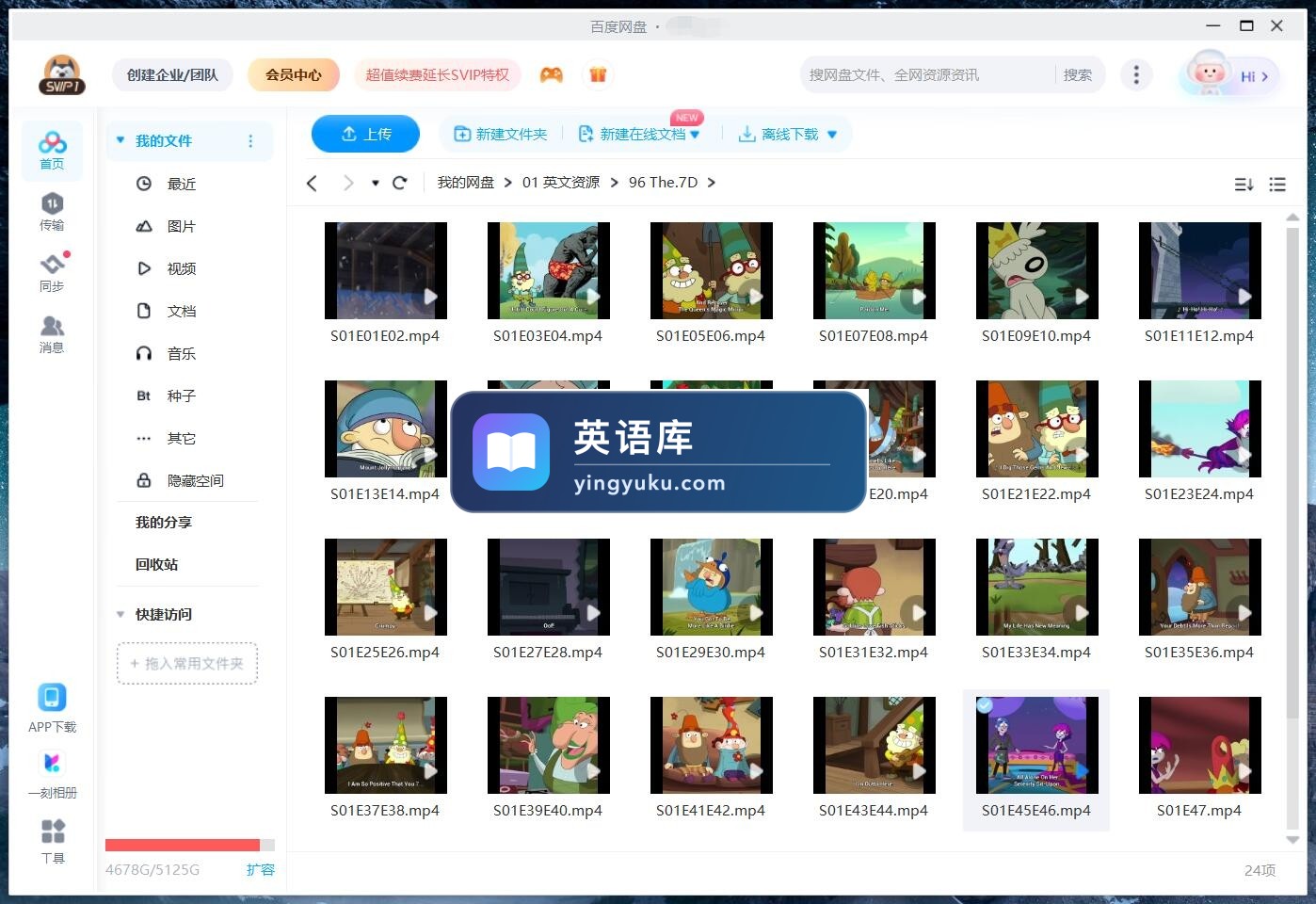The width and height of the screenshot is (1316, 904).
Task: Open 会员中心 member center
Action: (294, 74)
